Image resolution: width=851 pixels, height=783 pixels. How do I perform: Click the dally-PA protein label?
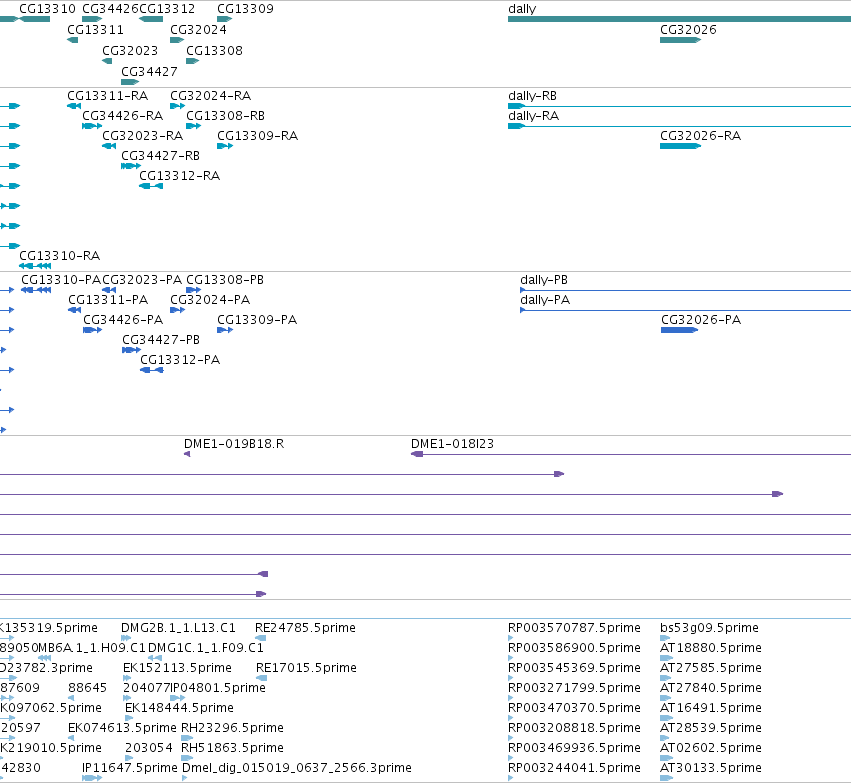[545, 300]
